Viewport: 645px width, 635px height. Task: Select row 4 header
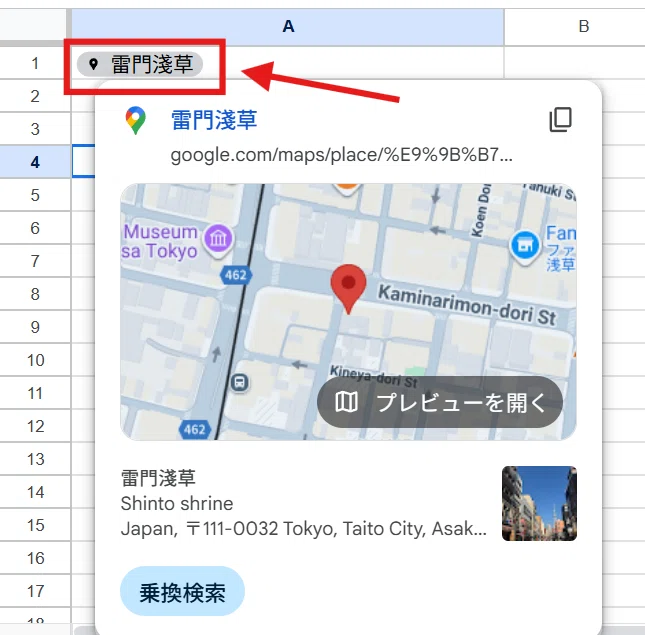pos(35,162)
